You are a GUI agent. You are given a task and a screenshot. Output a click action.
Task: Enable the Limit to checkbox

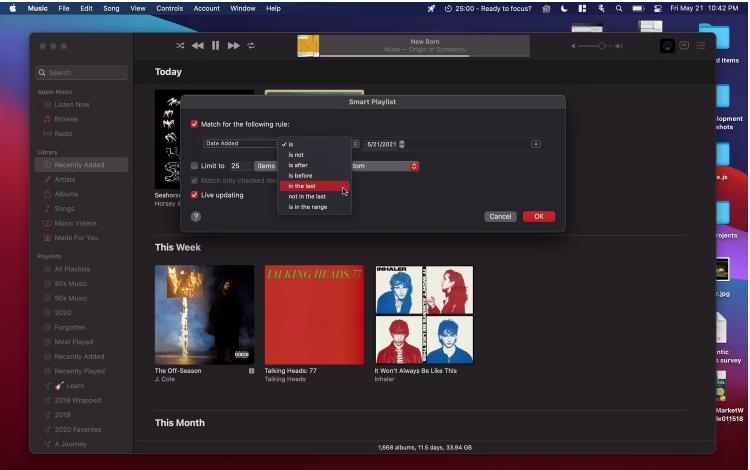(x=194, y=166)
